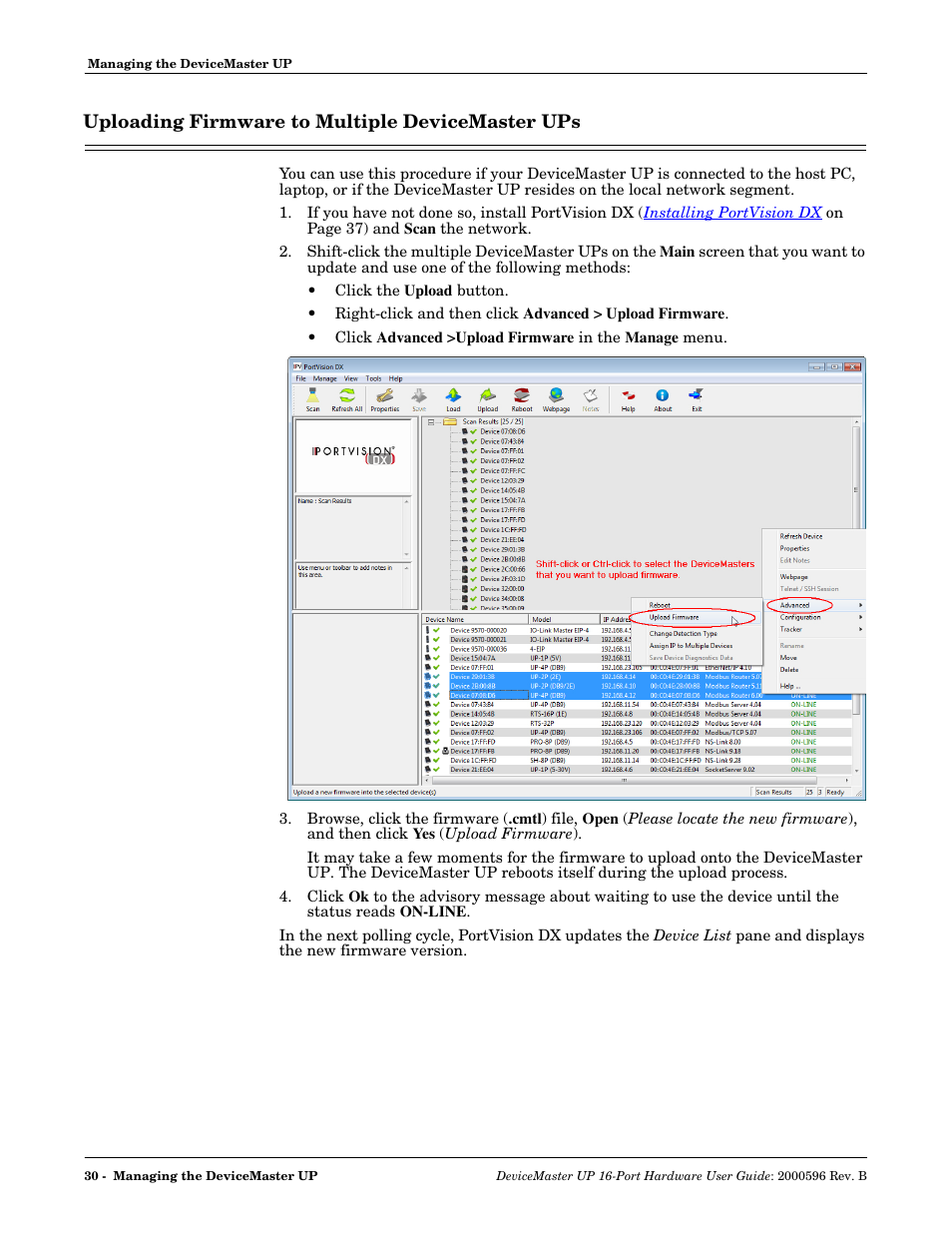Expand the Tracker submenu arrow

pos(860,629)
